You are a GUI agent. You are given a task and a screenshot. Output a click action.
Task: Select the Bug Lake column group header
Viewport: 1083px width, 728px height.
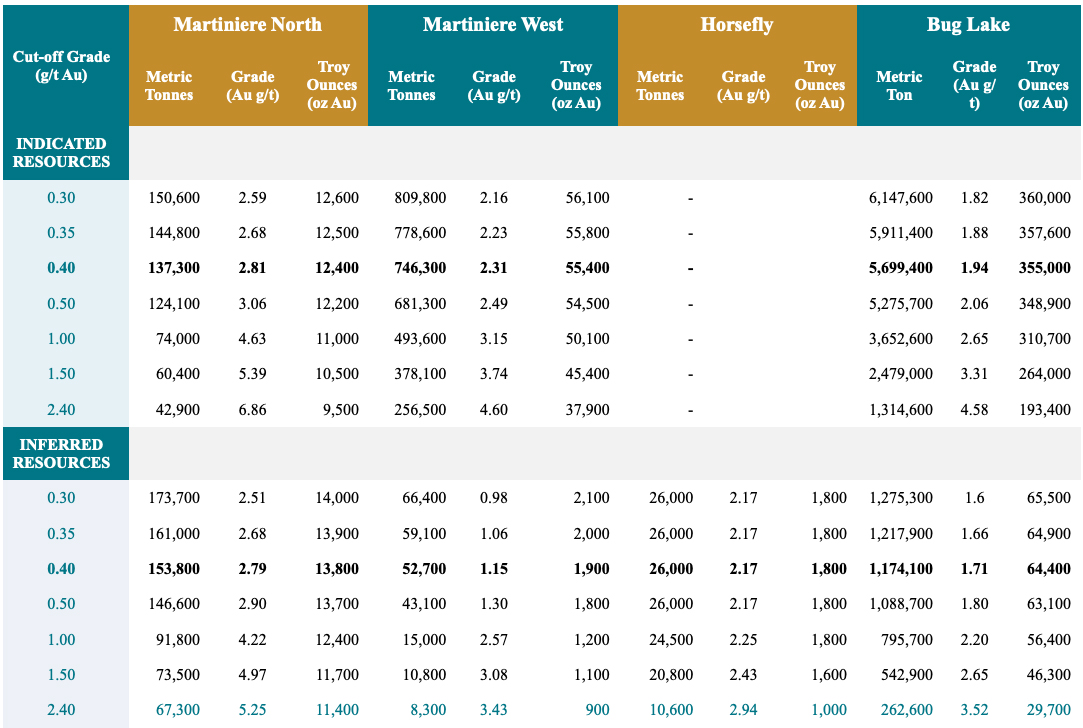968,25
